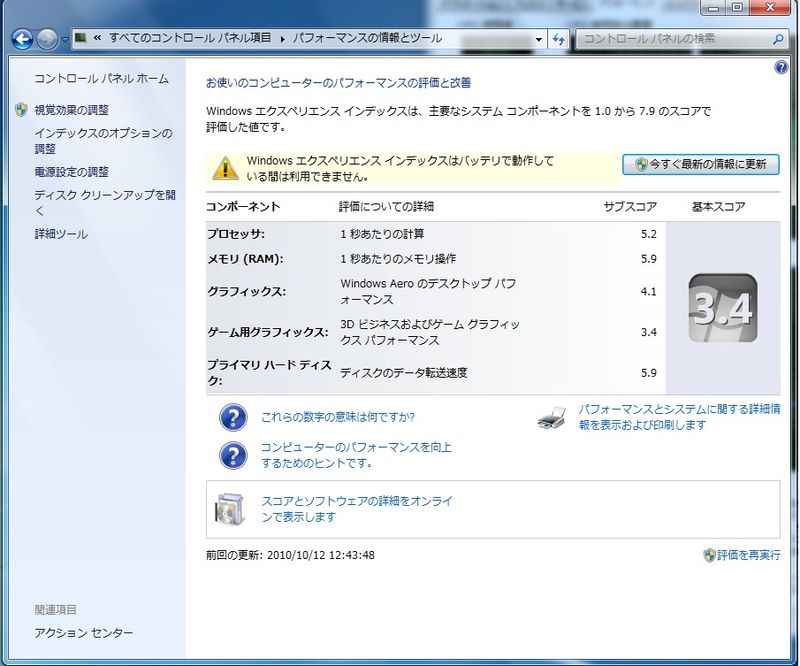The image size is (800, 666).
Task: Click the サブスコア column header
Action: [x=630, y=207]
